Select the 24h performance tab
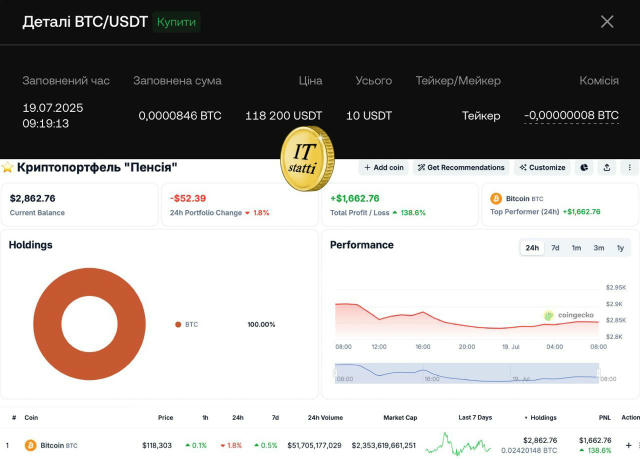 tap(532, 248)
